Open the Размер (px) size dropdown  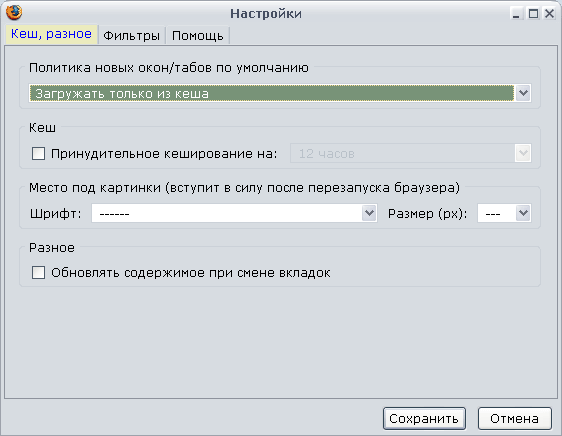[x=504, y=213]
